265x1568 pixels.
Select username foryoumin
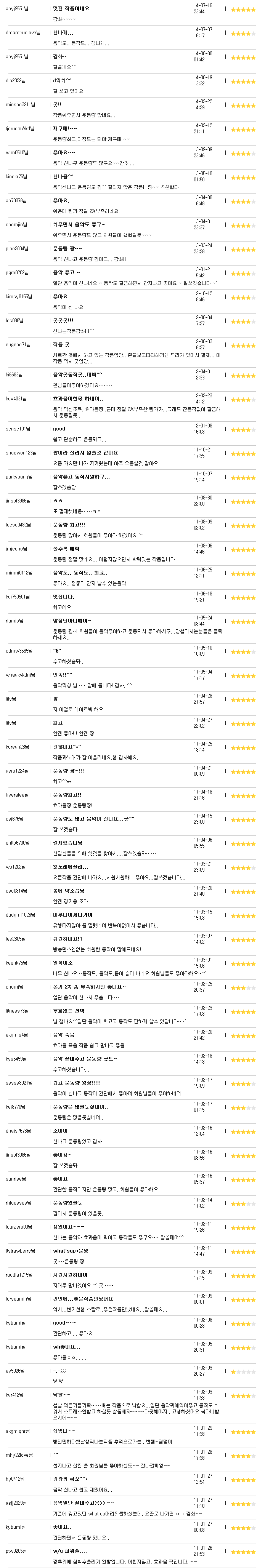18,1299
